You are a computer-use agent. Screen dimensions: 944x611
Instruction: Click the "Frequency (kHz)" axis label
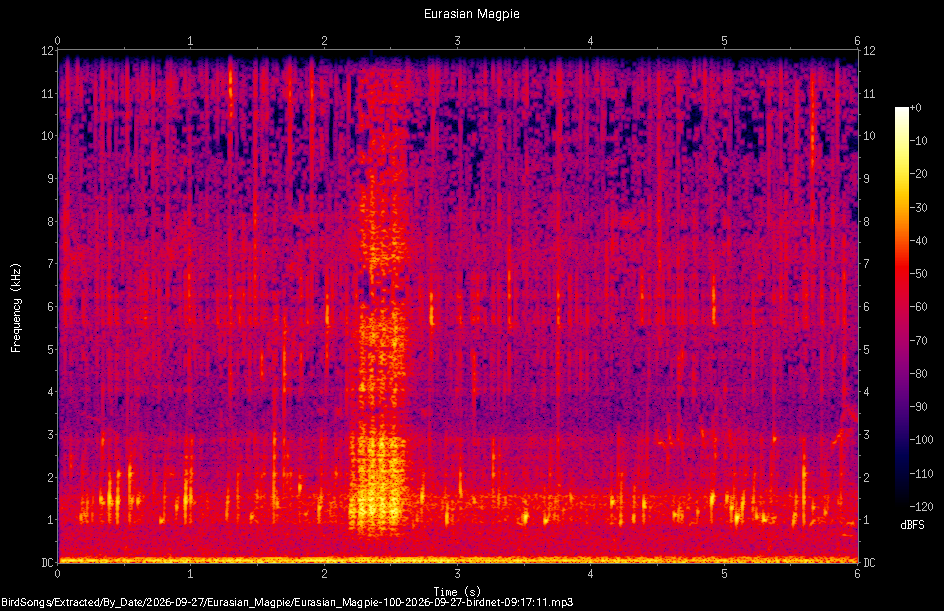click(16, 308)
